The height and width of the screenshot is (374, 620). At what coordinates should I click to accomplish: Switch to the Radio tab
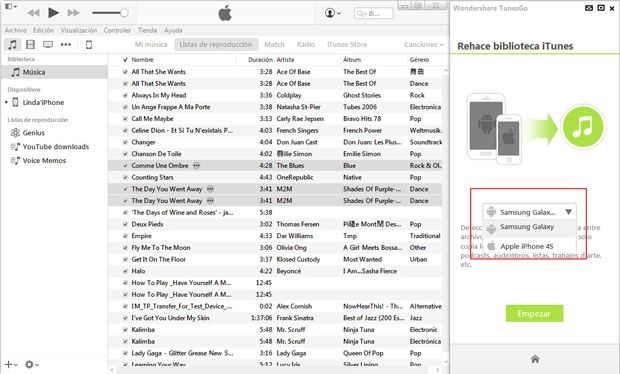(x=306, y=44)
